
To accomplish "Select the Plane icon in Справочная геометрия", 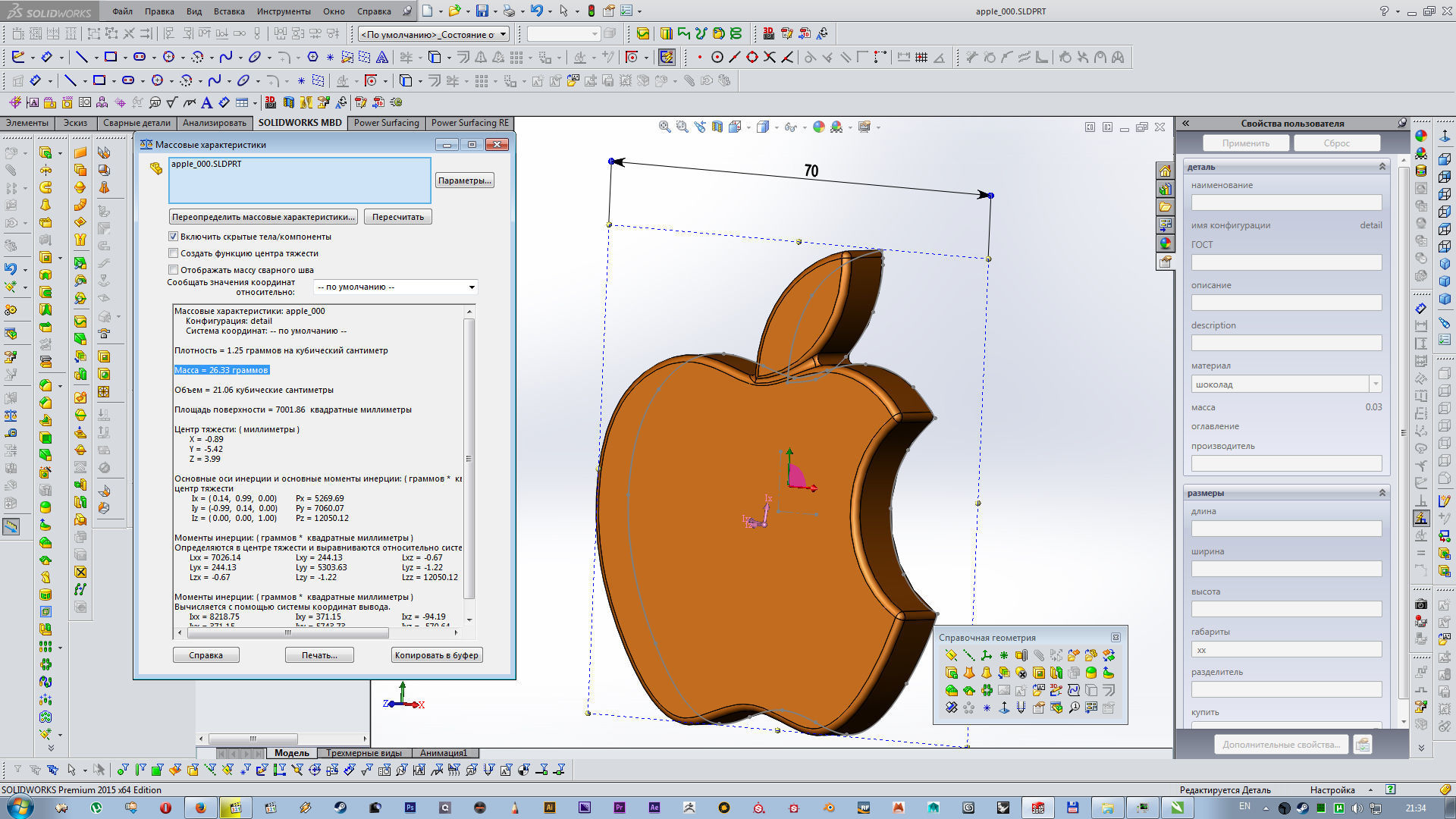I will pos(951,654).
